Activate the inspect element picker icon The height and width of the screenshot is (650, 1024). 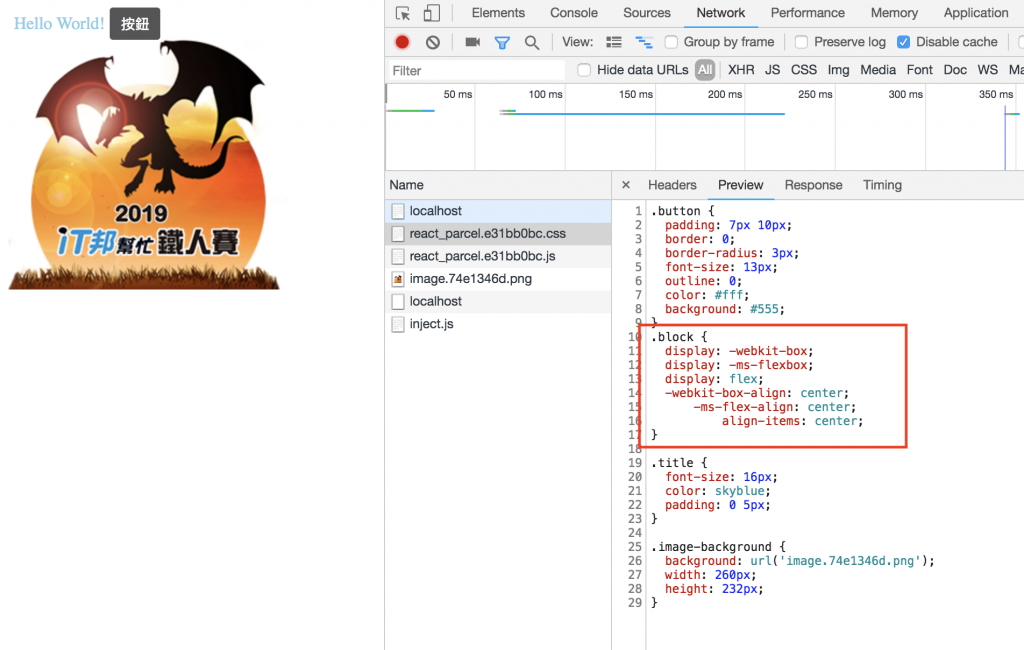[x=403, y=13]
